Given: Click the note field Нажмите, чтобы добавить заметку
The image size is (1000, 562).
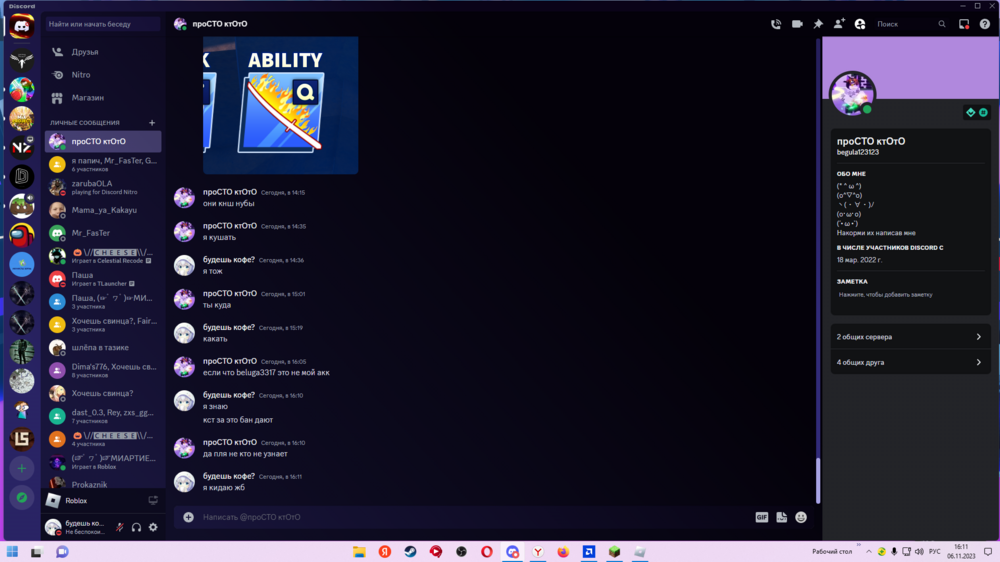Looking at the screenshot, I should coord(909,295).
